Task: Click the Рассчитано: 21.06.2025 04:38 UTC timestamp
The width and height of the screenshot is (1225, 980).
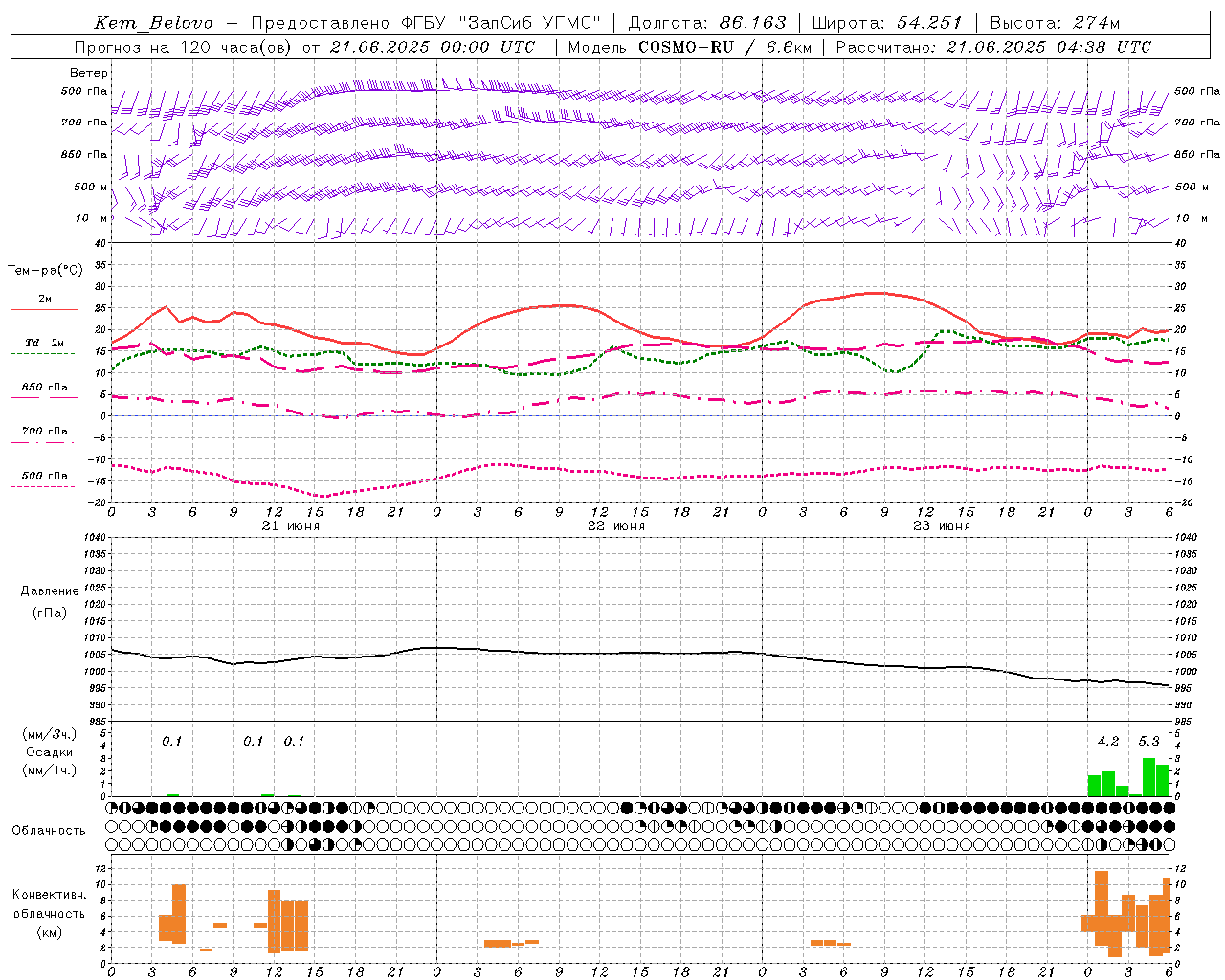Action: pyautogui.click(x=993, y=47)
